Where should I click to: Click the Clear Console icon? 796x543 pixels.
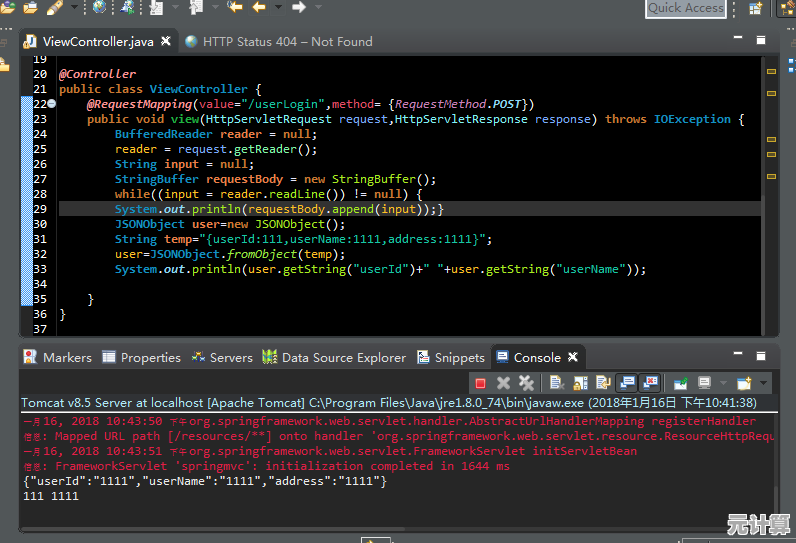[557, 383]
